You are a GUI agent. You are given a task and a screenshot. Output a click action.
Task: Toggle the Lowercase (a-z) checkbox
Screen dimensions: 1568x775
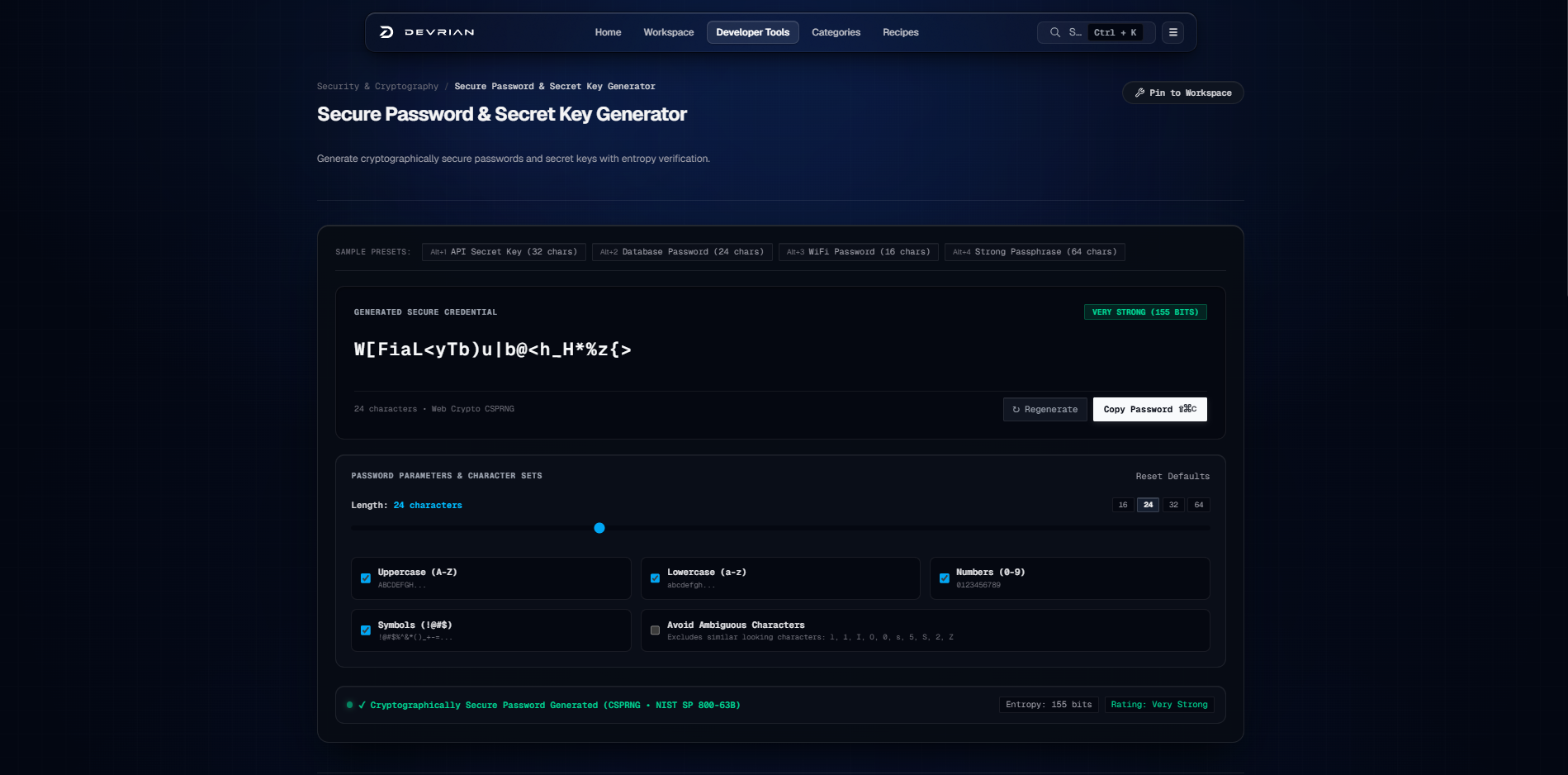[655, 578]
